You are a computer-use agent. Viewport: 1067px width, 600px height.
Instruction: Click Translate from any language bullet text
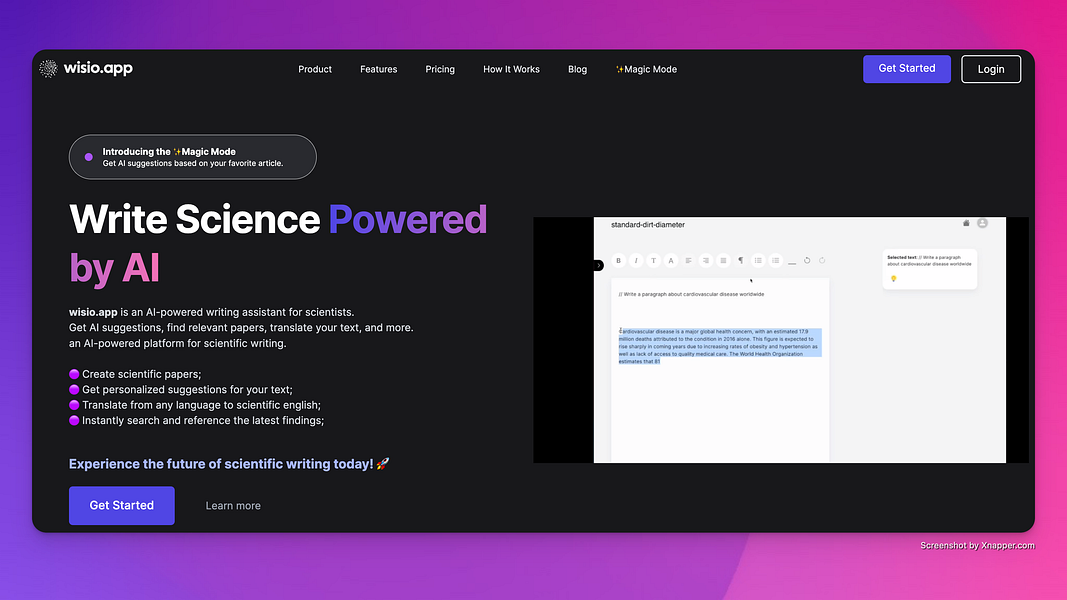click(x=201, y=405)
